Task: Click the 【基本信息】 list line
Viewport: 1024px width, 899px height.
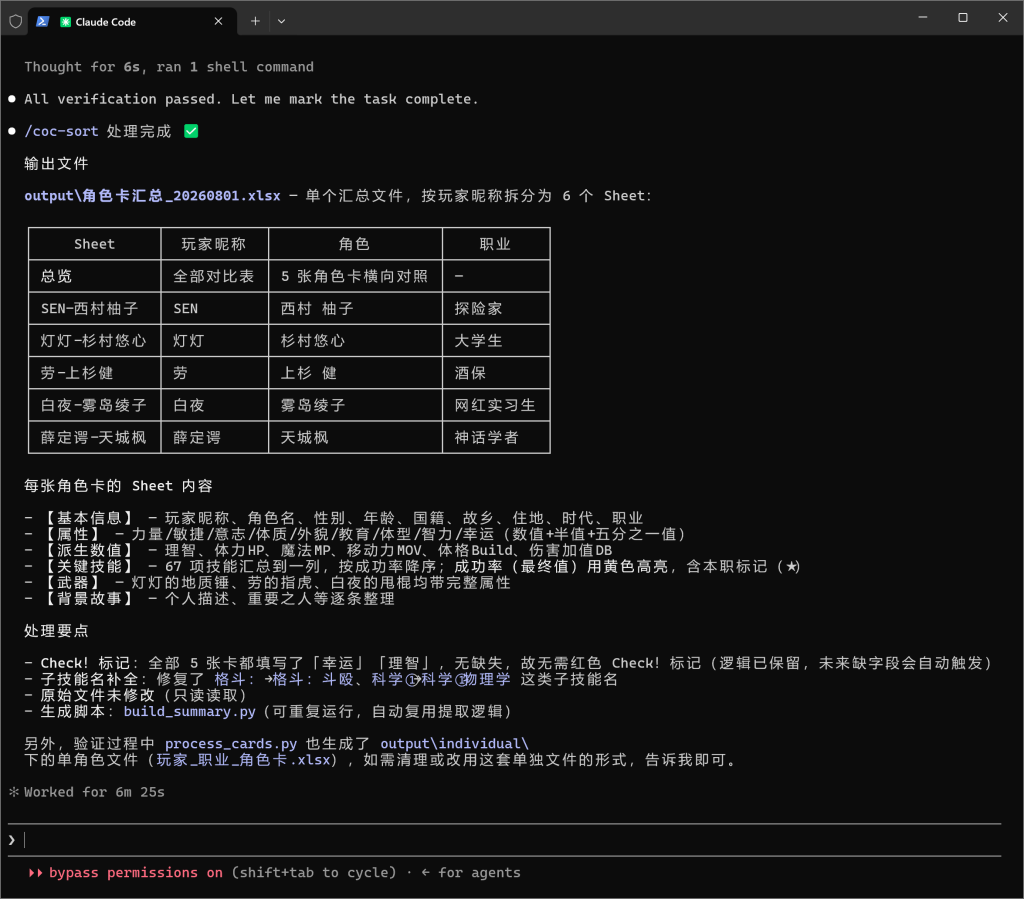Action: pyautogui.click(x=334, y=518)
